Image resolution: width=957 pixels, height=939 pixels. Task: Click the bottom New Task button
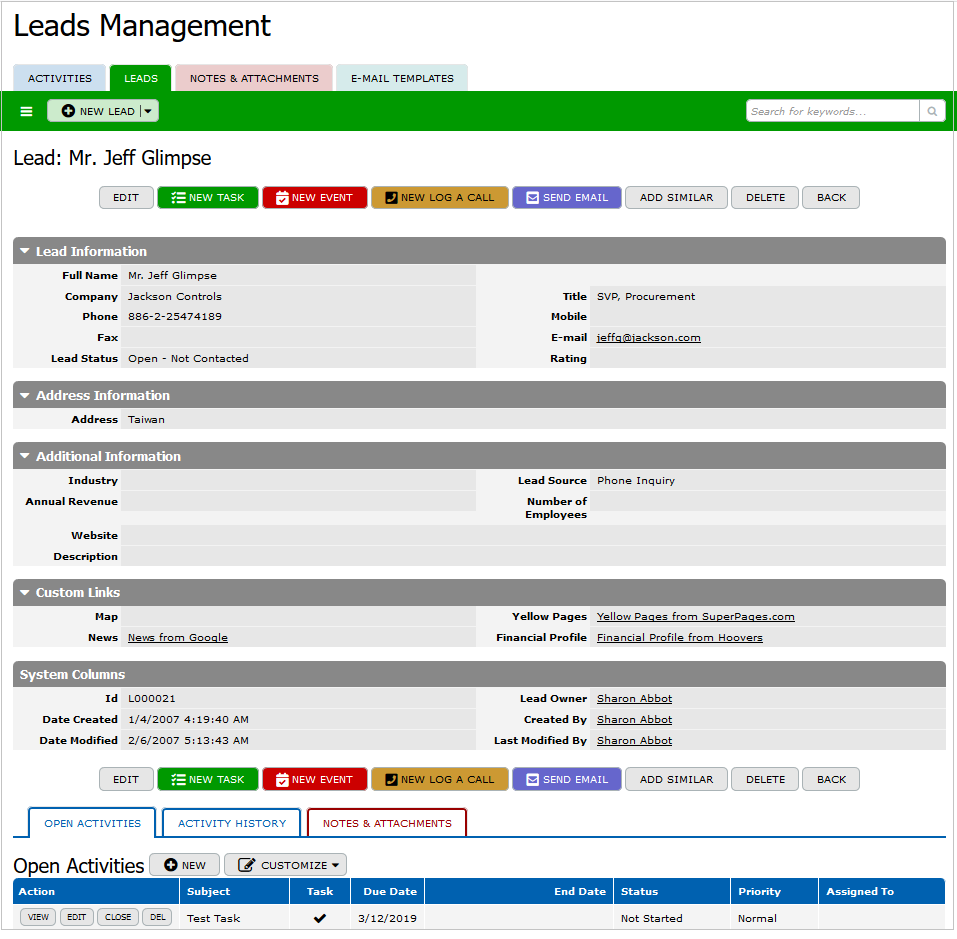[208, 780]
